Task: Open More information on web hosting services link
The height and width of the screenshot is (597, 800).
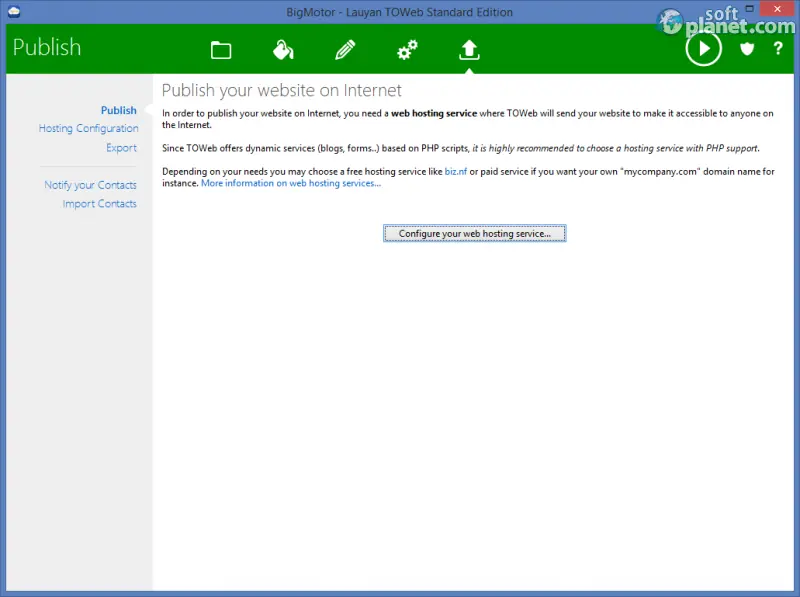Action: [291, 183]
